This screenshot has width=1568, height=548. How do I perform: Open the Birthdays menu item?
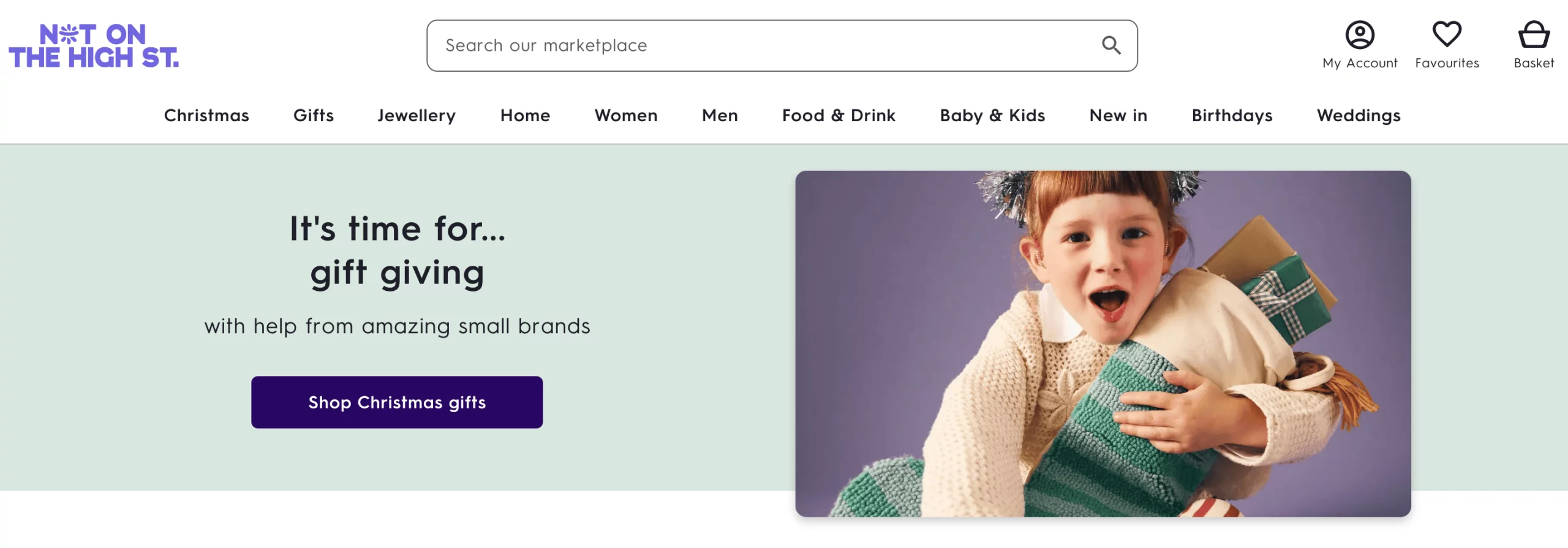[x=1232, y=116]
